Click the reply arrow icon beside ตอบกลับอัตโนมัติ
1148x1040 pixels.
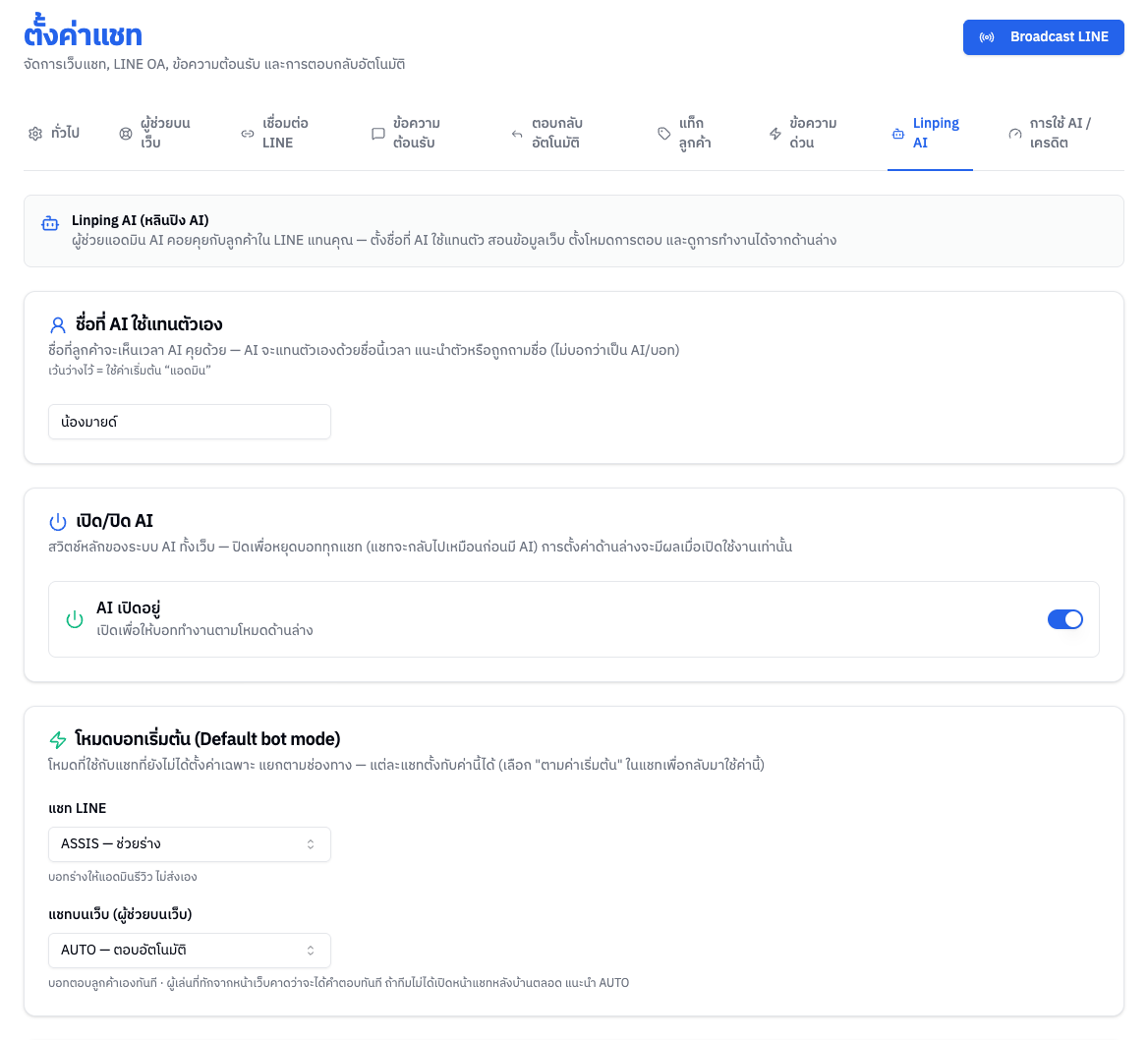517,134
